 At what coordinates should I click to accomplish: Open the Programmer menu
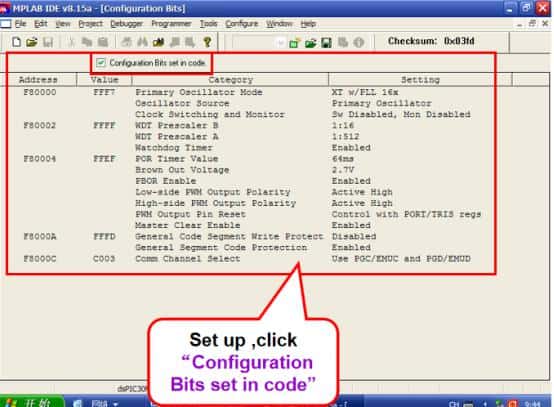[171, 24]
